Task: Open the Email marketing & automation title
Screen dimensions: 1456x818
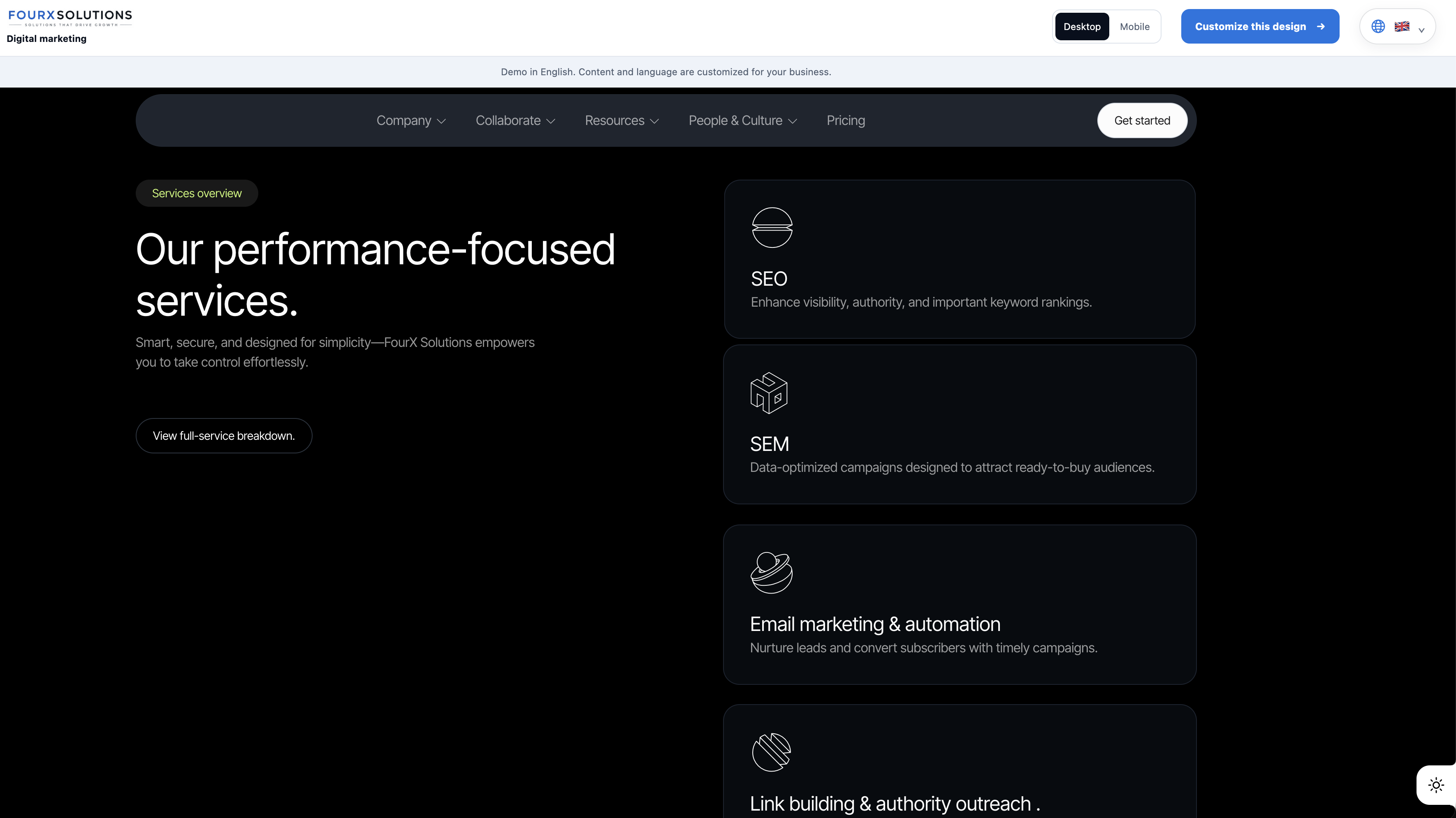Action: [x=875, y=624]
